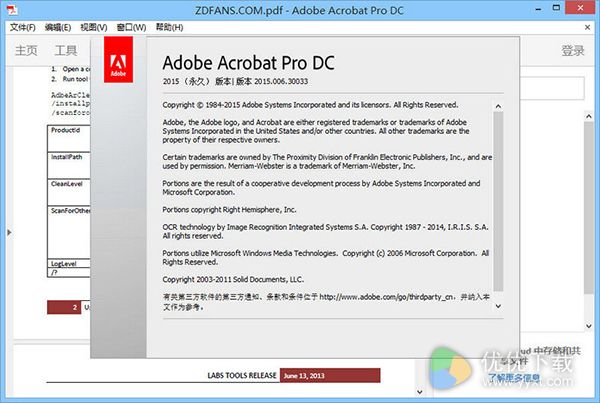Close the Acrobat window
This screenshot has height=403, width=600.
580,8
